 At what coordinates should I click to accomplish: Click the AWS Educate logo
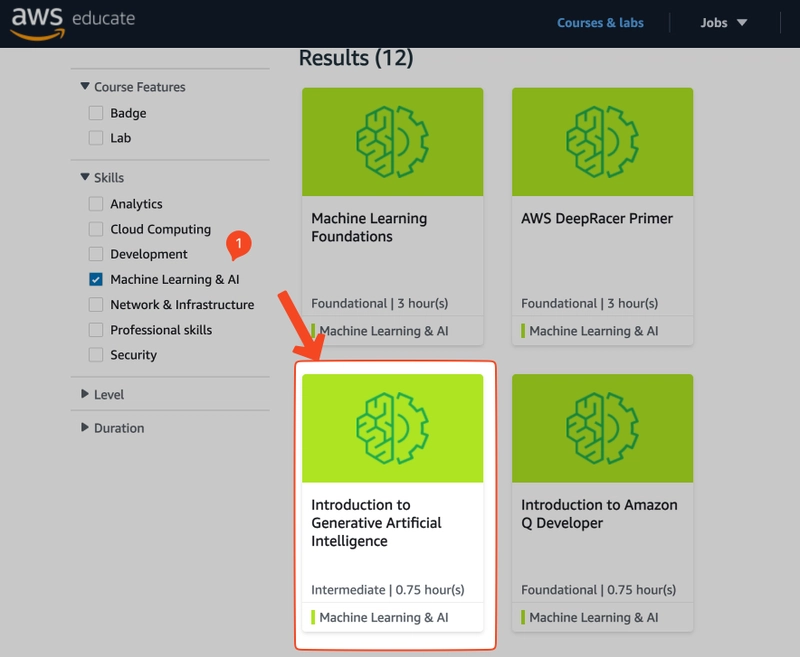tap(73, 23)
